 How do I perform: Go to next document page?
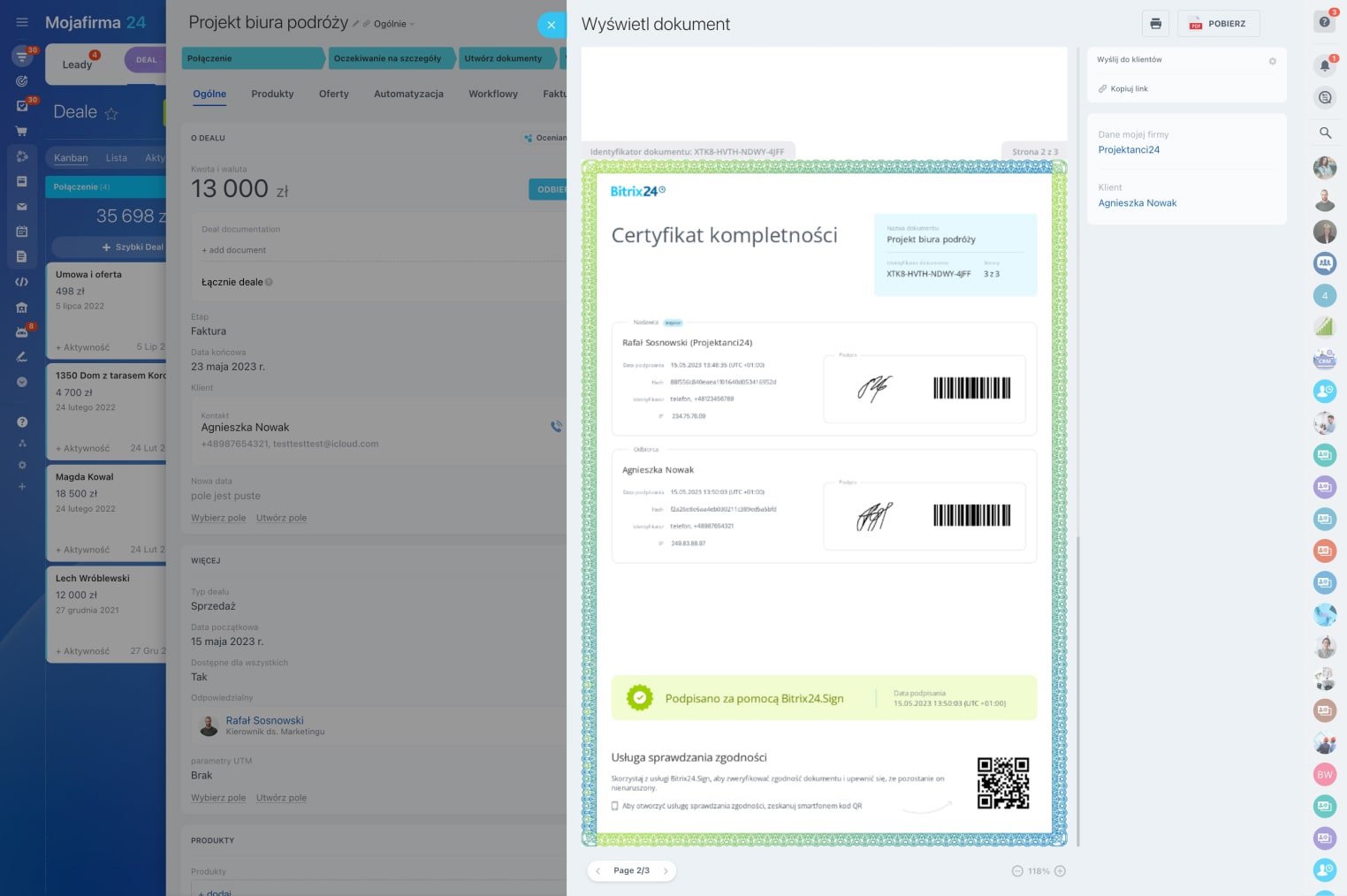click(x=666, y=871)
